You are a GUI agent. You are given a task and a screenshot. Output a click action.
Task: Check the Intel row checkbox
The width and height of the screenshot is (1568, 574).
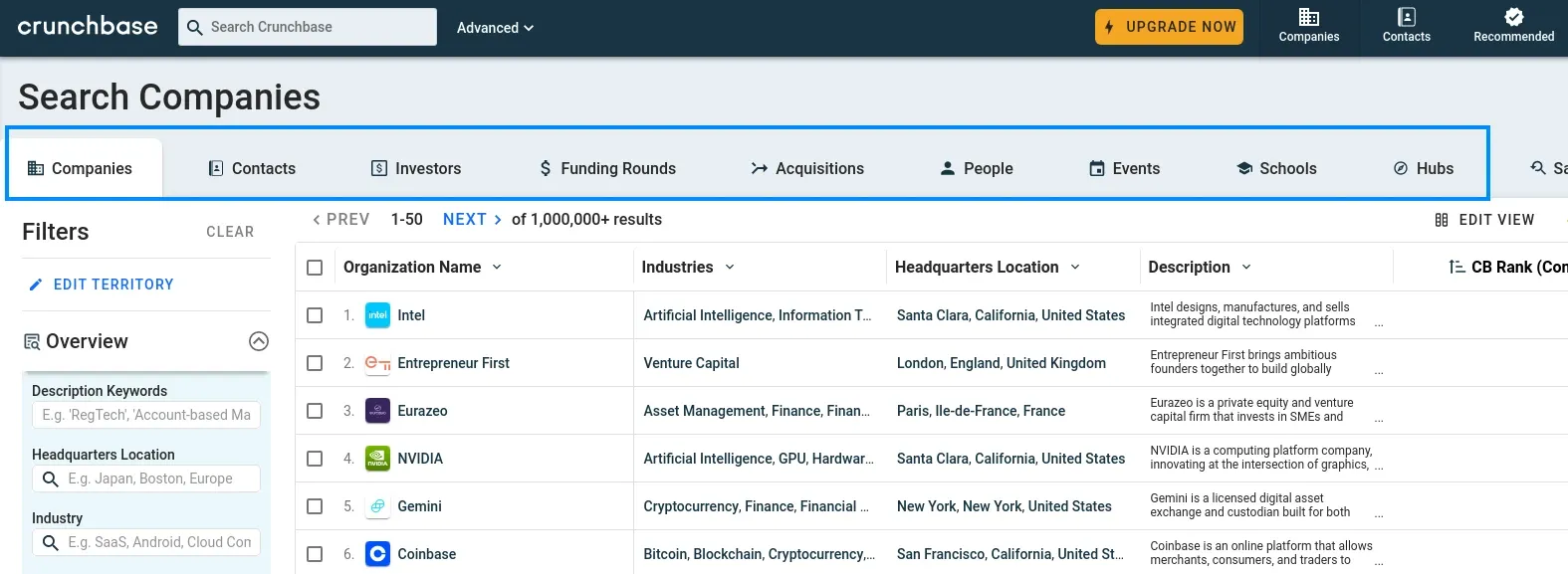tap(315, 315)
